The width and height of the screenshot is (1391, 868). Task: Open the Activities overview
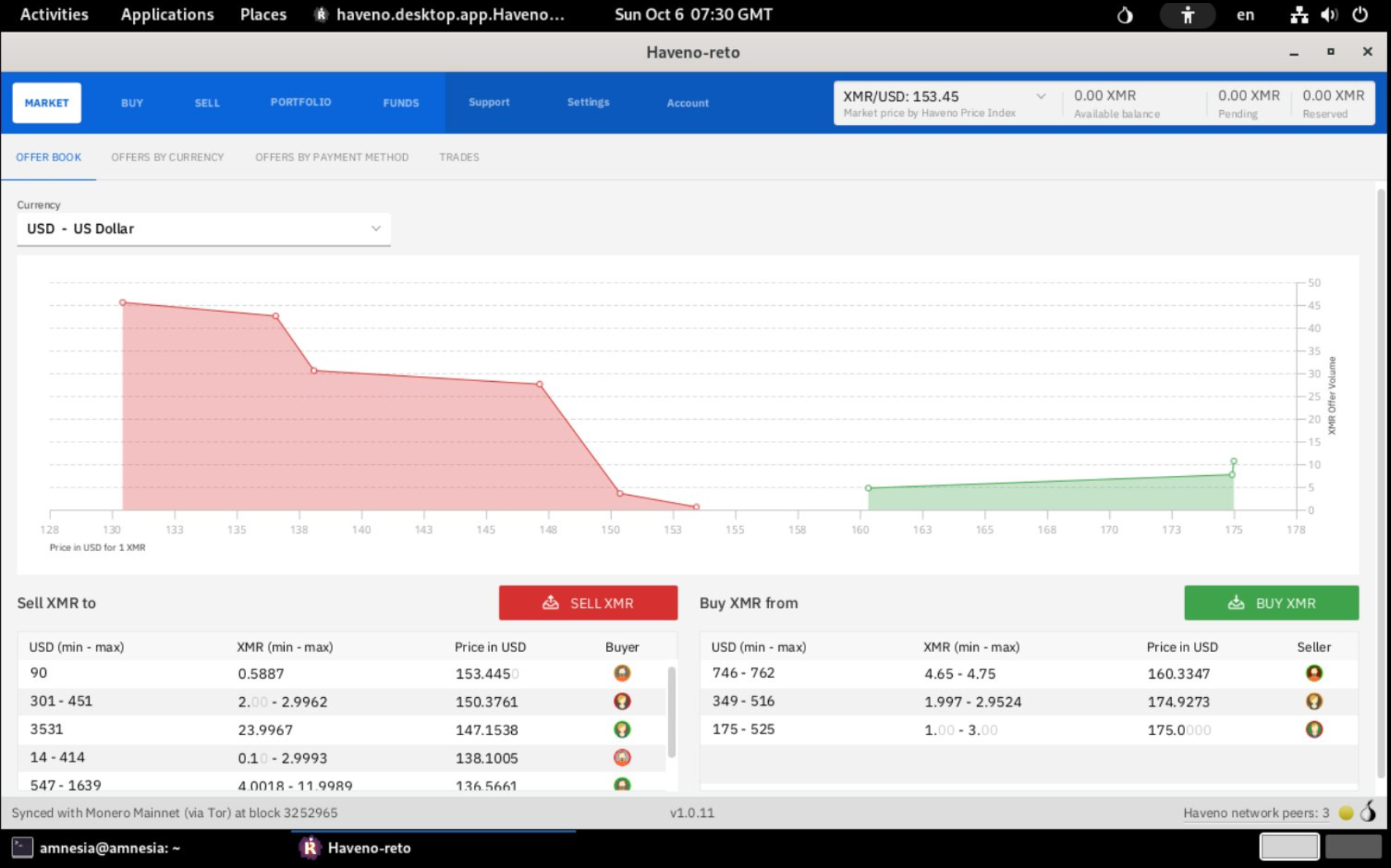54,15
